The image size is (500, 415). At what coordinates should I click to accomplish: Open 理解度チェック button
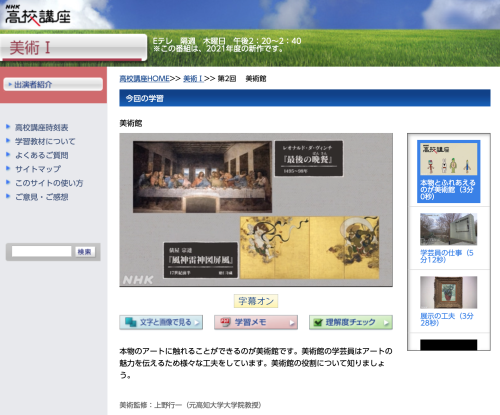pyautogui.click(x=351, y=322)
